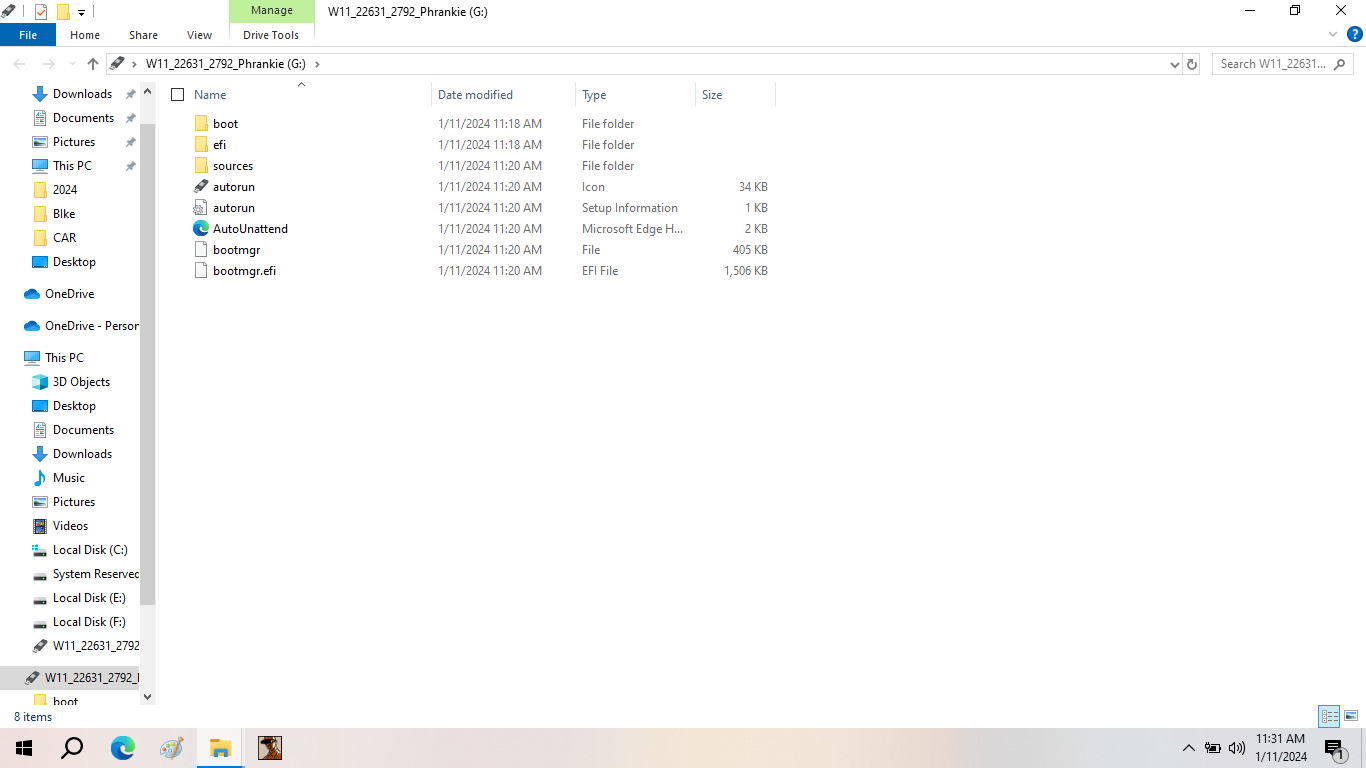Click the battery power tray icon

(x=1213, y=748)
